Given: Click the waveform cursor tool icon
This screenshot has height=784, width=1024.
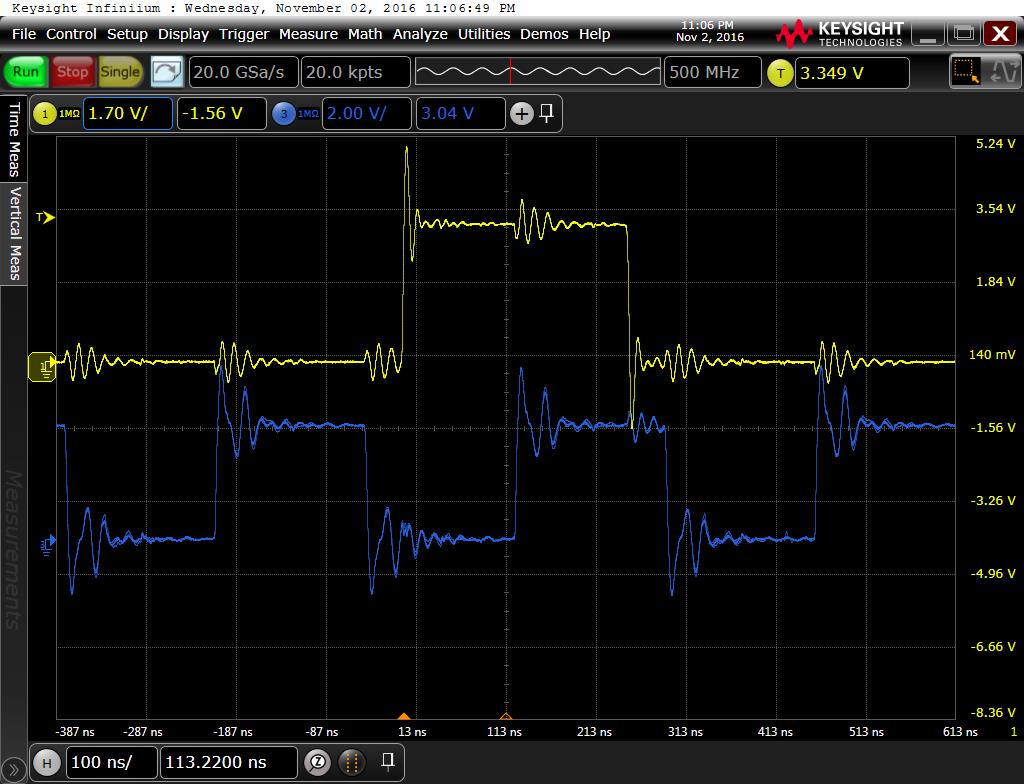Looking at the screenshot, I should point(1003,71).
